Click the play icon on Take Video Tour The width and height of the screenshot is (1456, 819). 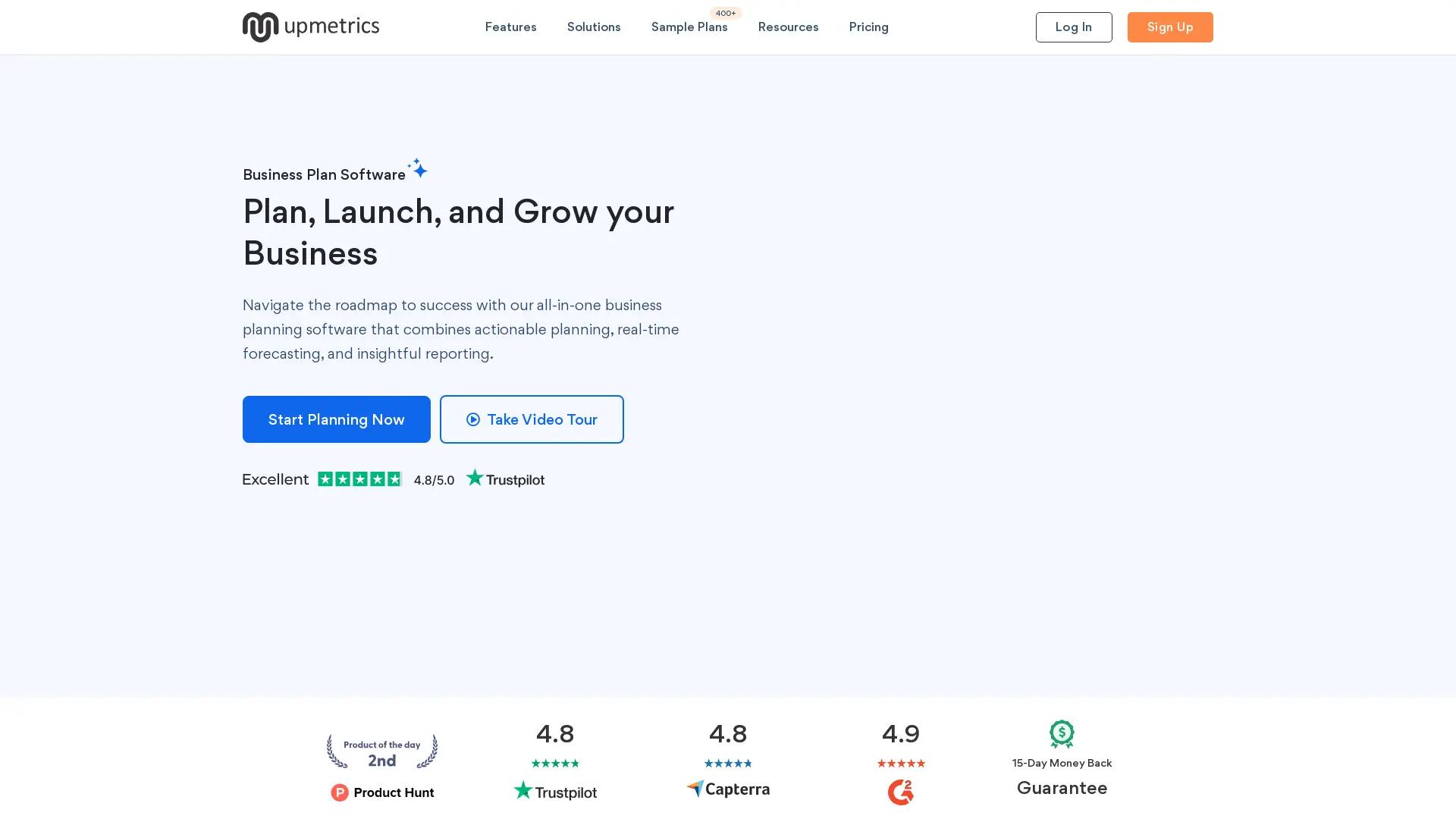pos(473,419)
